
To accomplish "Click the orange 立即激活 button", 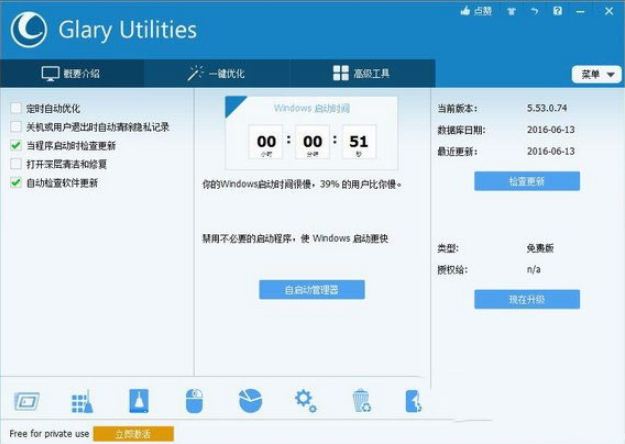I will [134, 434].
